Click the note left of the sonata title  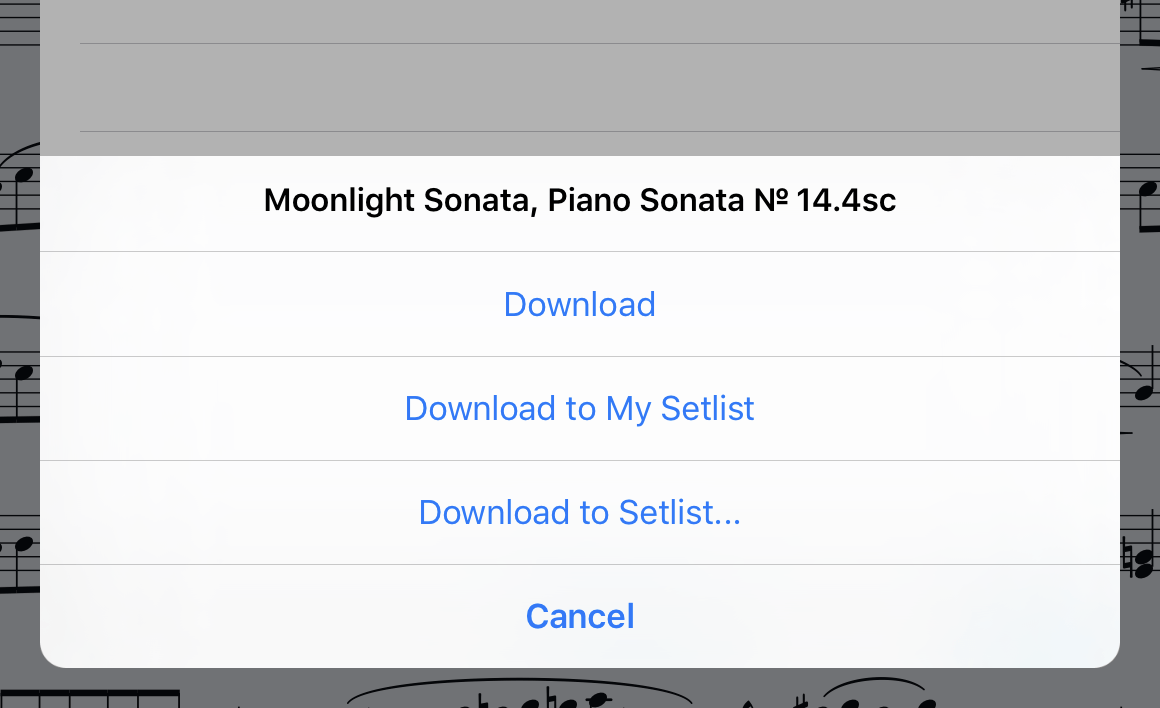18,185
